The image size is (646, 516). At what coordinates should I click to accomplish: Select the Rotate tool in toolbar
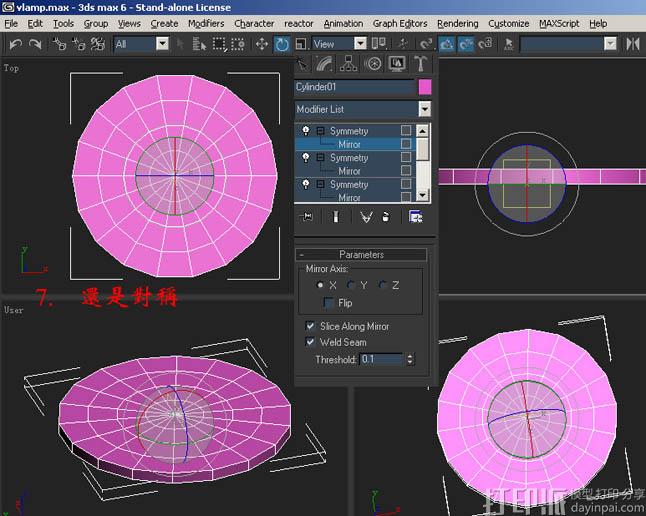click(x=282, y=44)
